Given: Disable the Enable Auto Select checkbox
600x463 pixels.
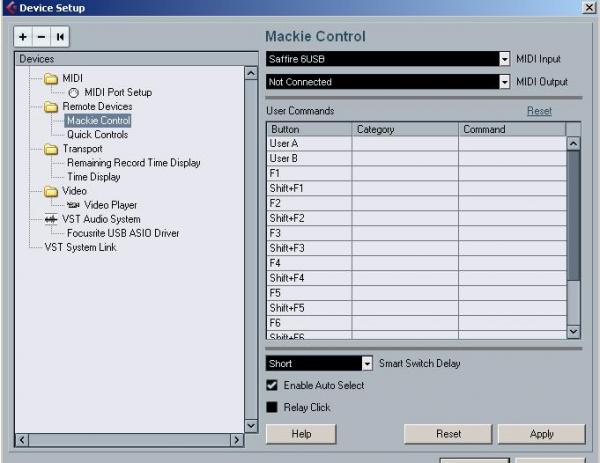Looking at the screenshot, I should 272,386.
